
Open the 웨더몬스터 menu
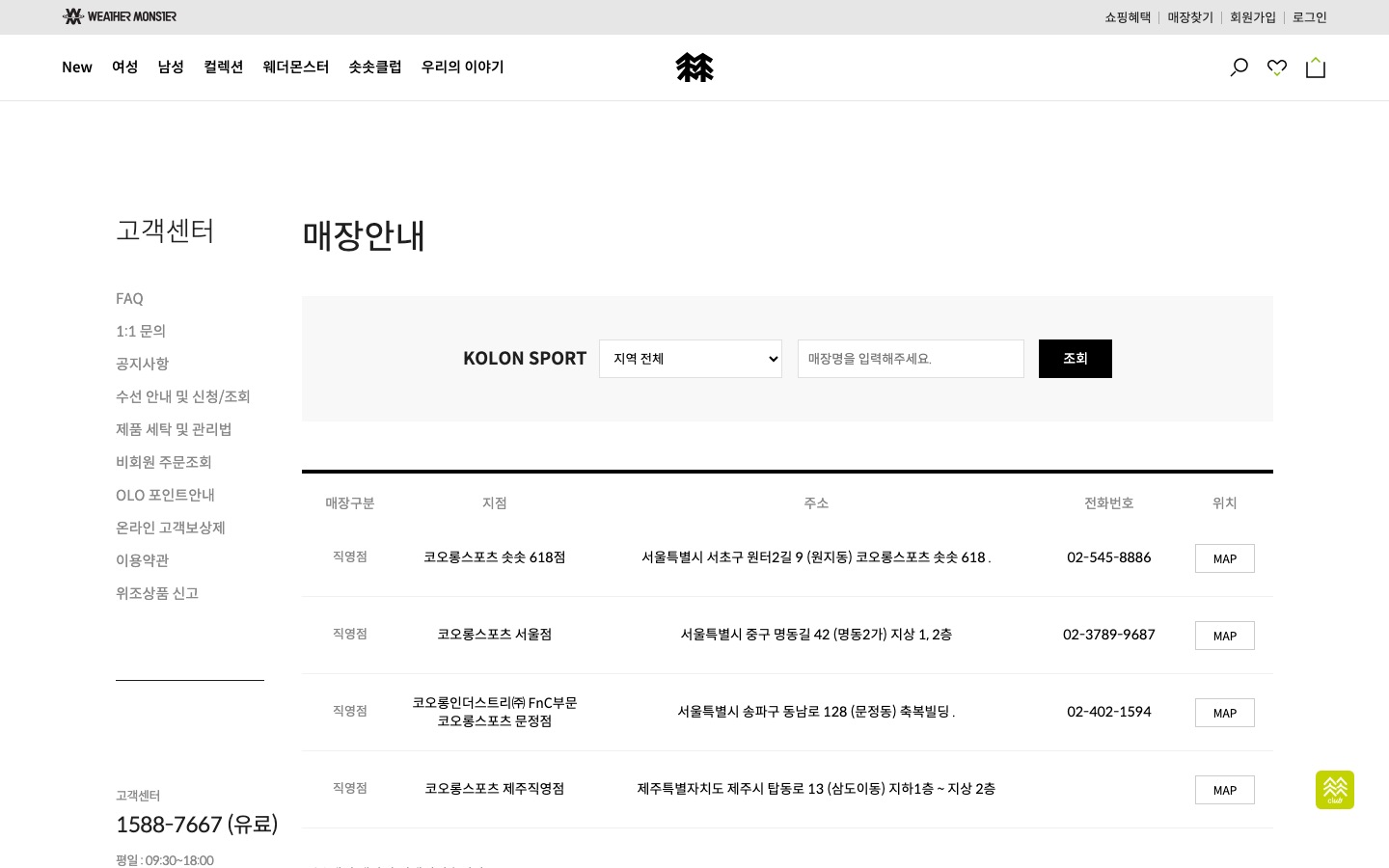296,67
